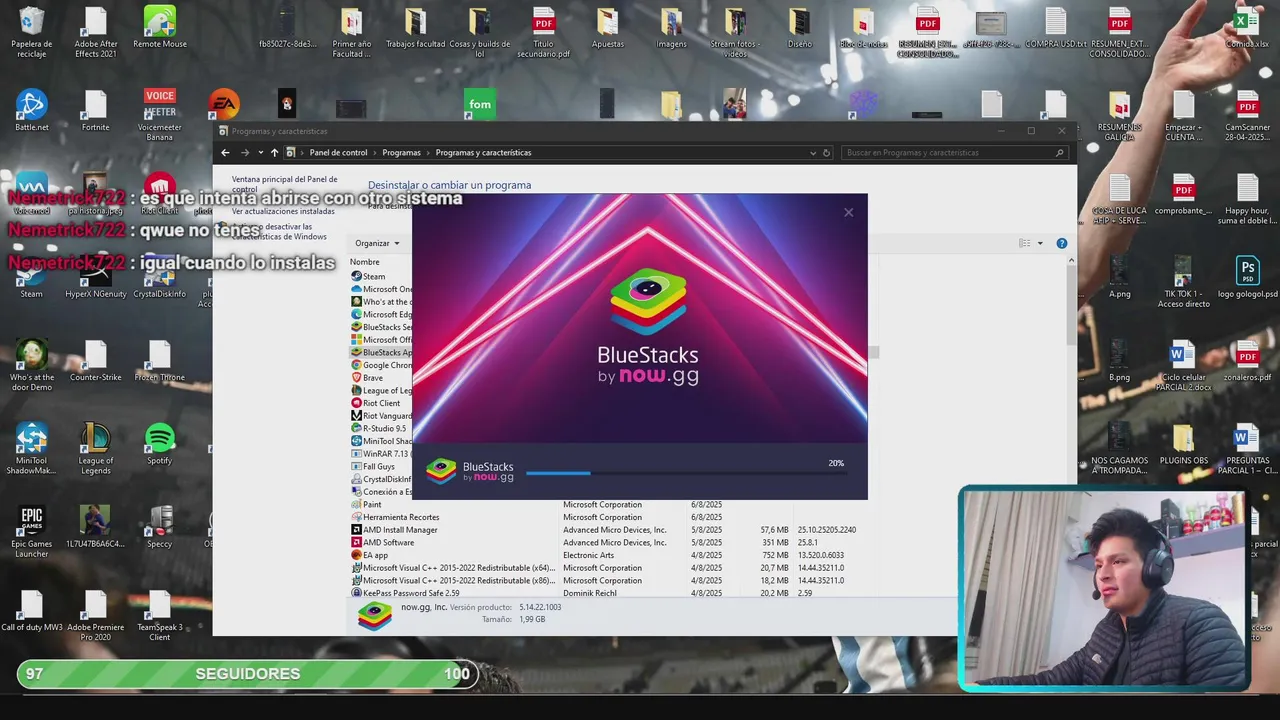
Task: Open Ver actualizaciones instaladas link
Action: [x=283, y=211]
